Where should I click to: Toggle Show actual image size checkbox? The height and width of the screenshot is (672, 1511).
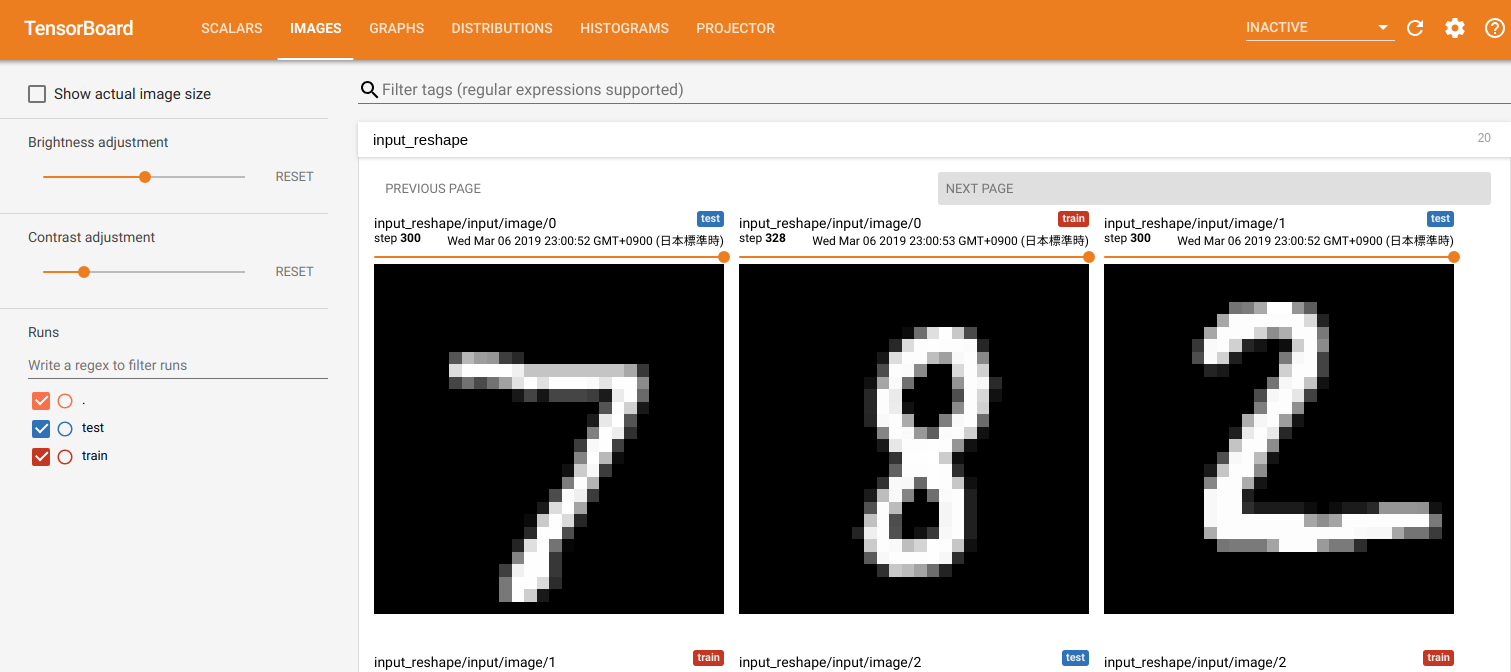[37, 94]
